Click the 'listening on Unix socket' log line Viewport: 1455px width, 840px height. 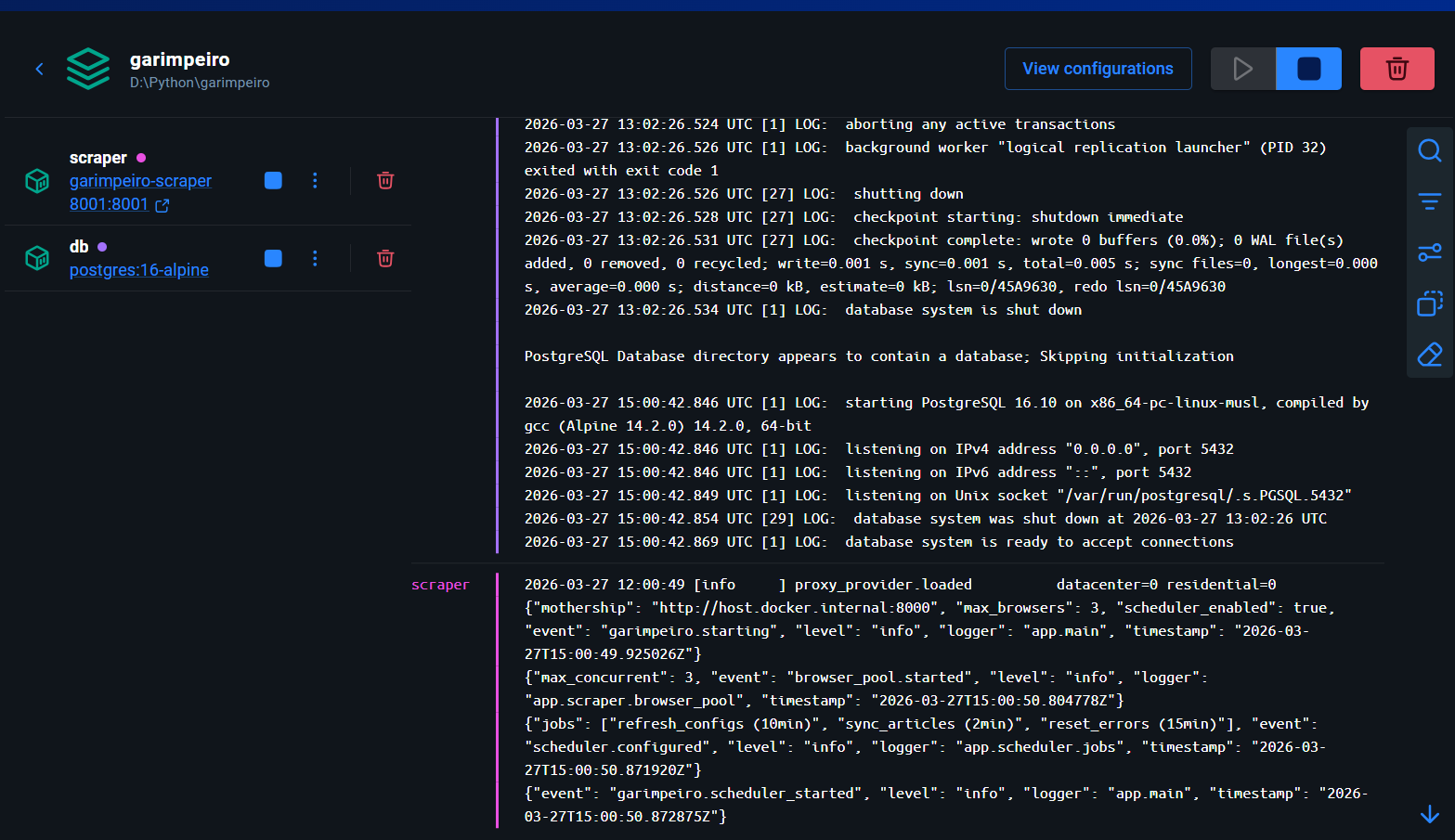tap(938, 496)
